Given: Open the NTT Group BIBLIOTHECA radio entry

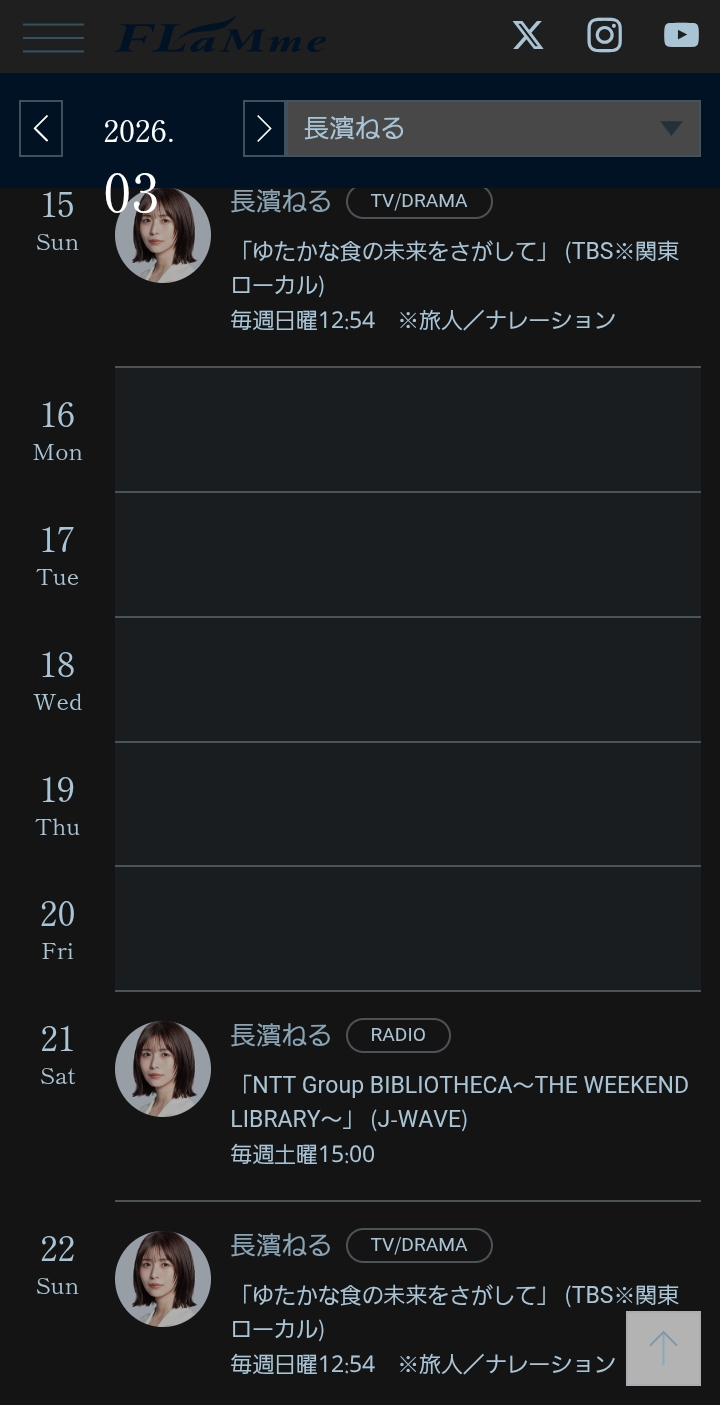Looking at the screenshot, I should point(459,1101).
